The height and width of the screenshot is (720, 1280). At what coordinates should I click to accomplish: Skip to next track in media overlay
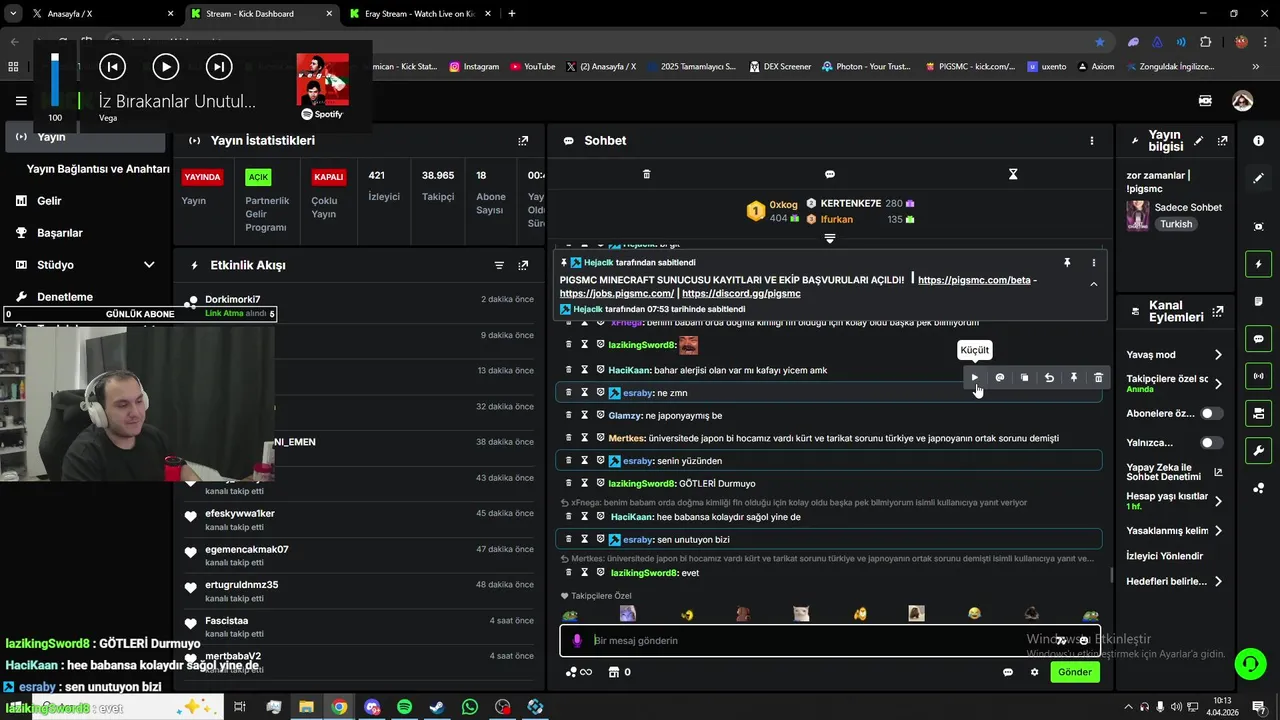pyautogui.click(x=218, y=66)
